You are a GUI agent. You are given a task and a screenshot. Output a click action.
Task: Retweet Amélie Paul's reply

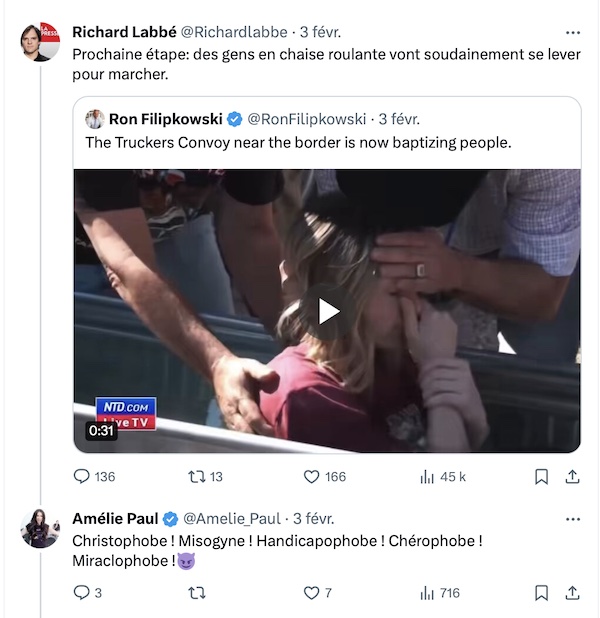(197, 592)
